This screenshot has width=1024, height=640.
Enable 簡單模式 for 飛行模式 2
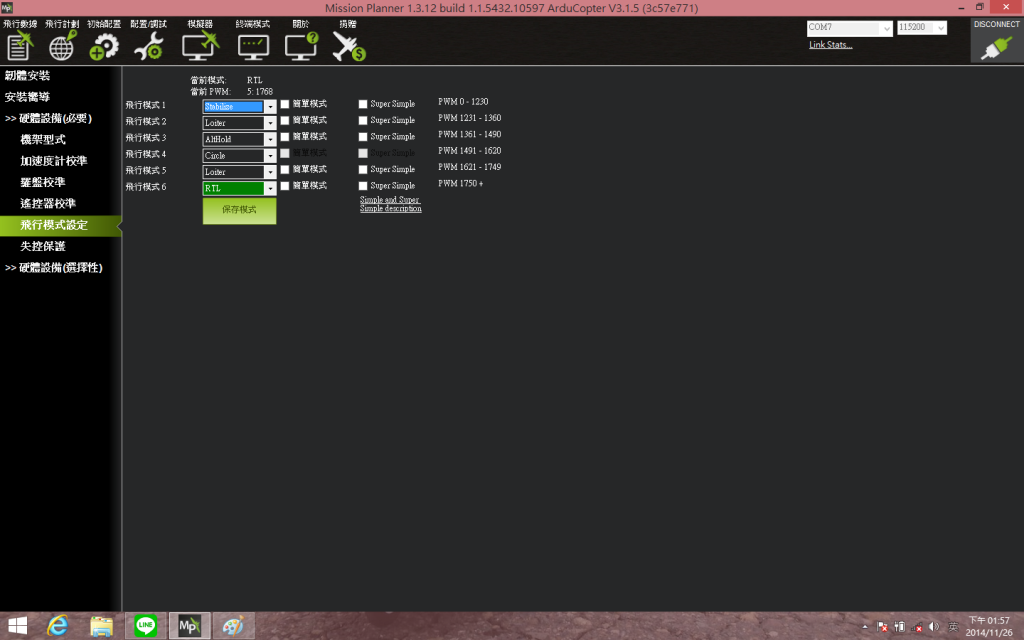pyautogui.click(x=285, y=120)
